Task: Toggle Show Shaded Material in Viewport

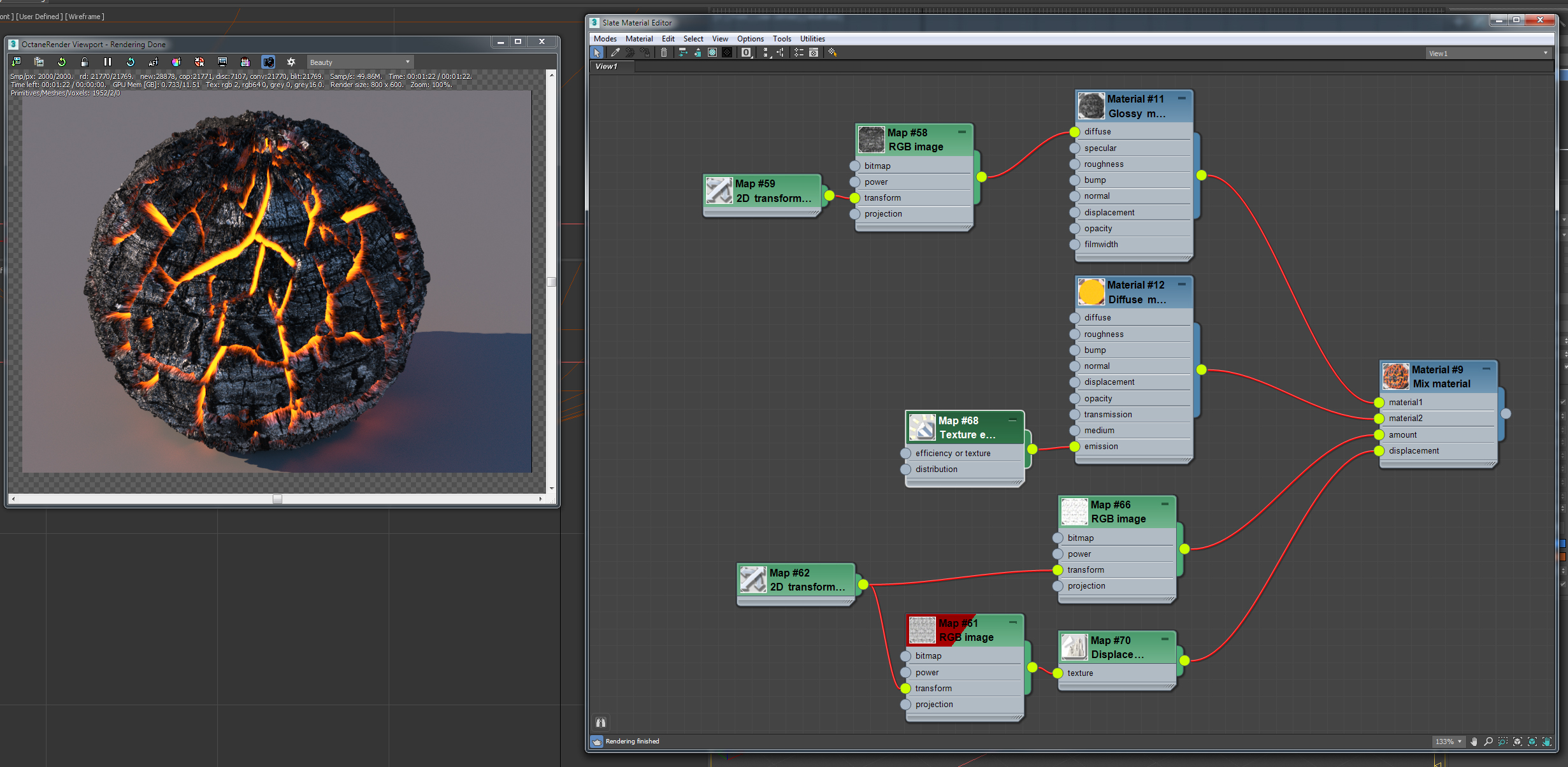Action: point(712,53)
